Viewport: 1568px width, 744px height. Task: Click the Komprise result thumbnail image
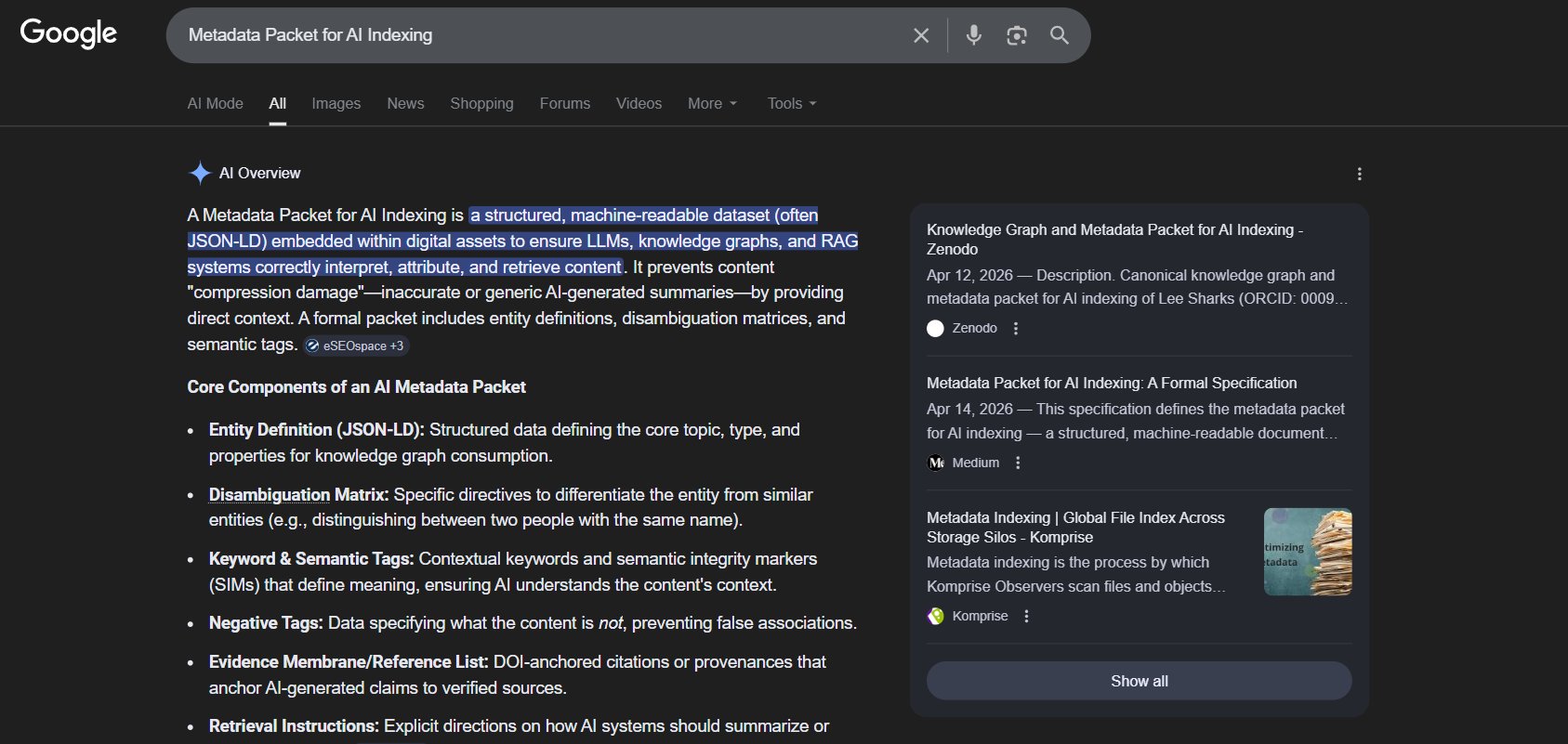(1308, 552)
